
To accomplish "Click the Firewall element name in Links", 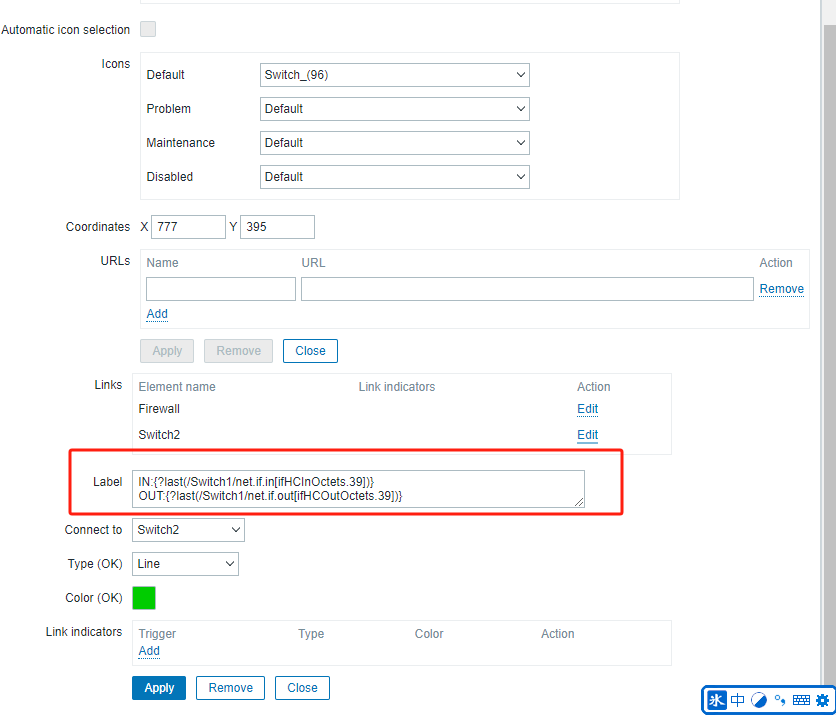I will click(159, 409).
